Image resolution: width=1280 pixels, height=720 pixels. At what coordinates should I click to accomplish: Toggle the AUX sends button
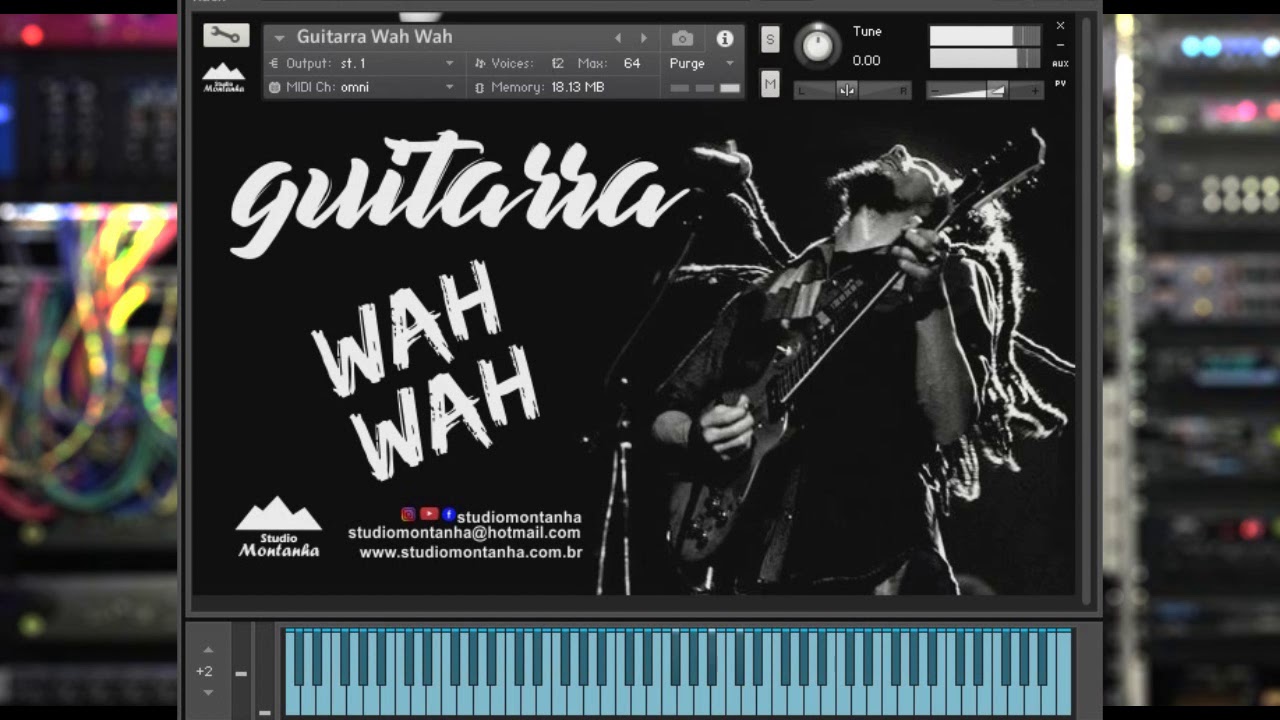1060,64
